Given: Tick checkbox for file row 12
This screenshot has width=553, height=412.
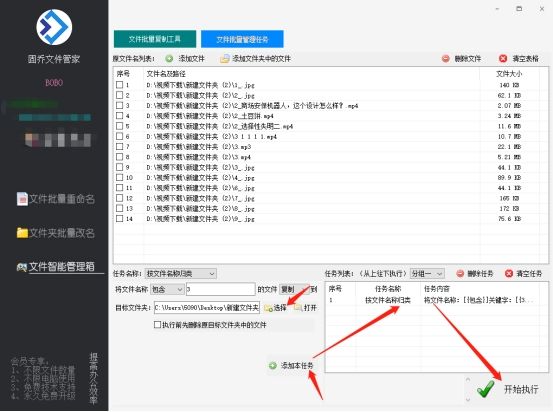Looking at the screenshot, I should point(120,198).
